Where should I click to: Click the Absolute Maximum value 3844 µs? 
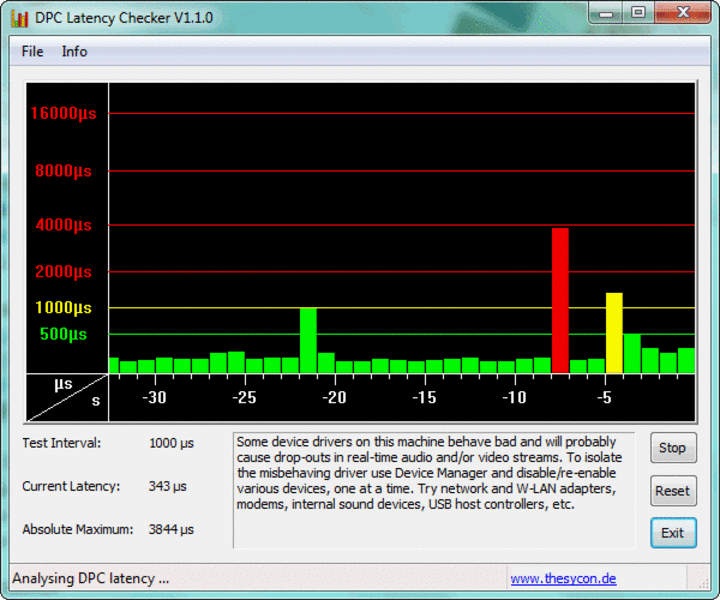click(x=171, y=529)
